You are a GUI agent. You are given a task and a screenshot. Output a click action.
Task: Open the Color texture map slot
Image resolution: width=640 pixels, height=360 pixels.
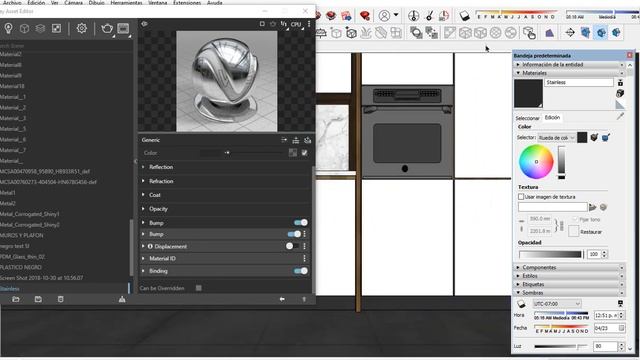tap(293, 153)
